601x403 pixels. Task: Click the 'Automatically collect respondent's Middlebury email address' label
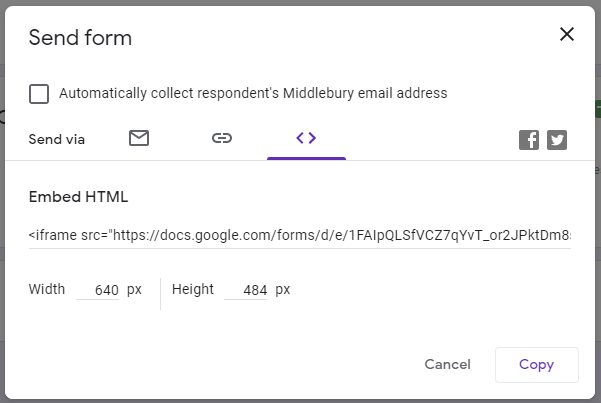pos(253,94)
